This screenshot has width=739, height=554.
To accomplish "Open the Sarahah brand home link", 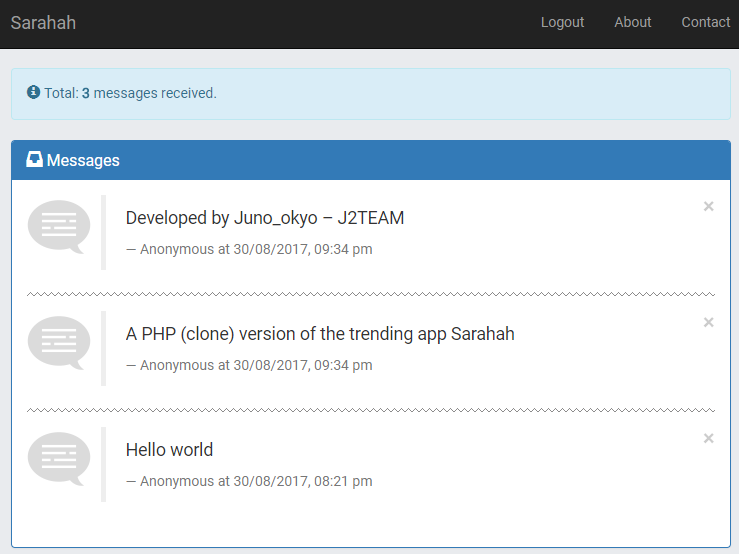I will [43, 23].
